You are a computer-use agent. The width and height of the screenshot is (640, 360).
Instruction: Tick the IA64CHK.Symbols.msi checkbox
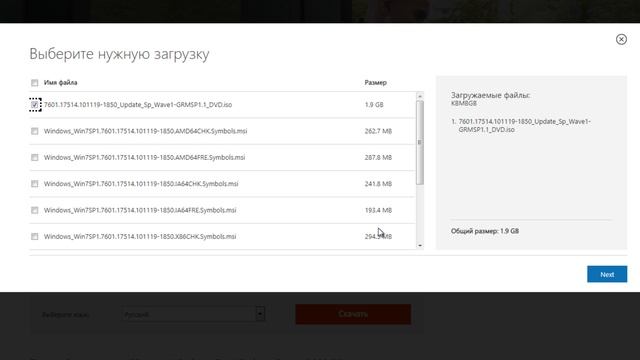click(35, 184)
